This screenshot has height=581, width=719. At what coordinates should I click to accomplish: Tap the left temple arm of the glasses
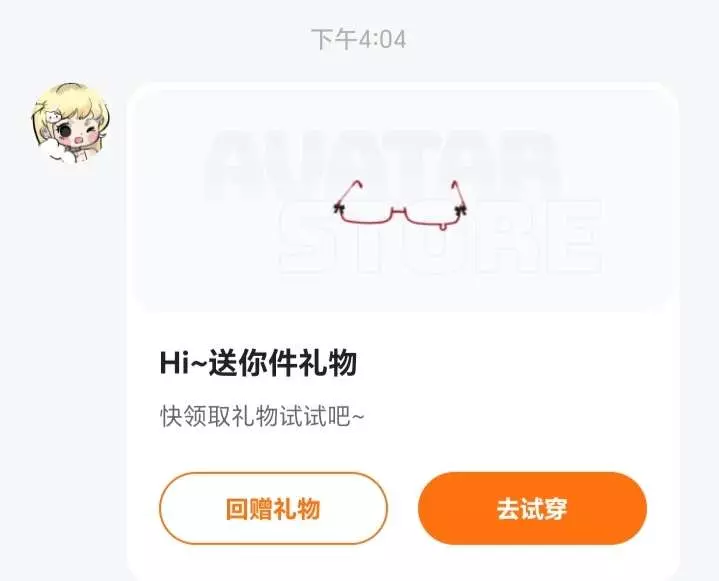[x=348, y=194]
